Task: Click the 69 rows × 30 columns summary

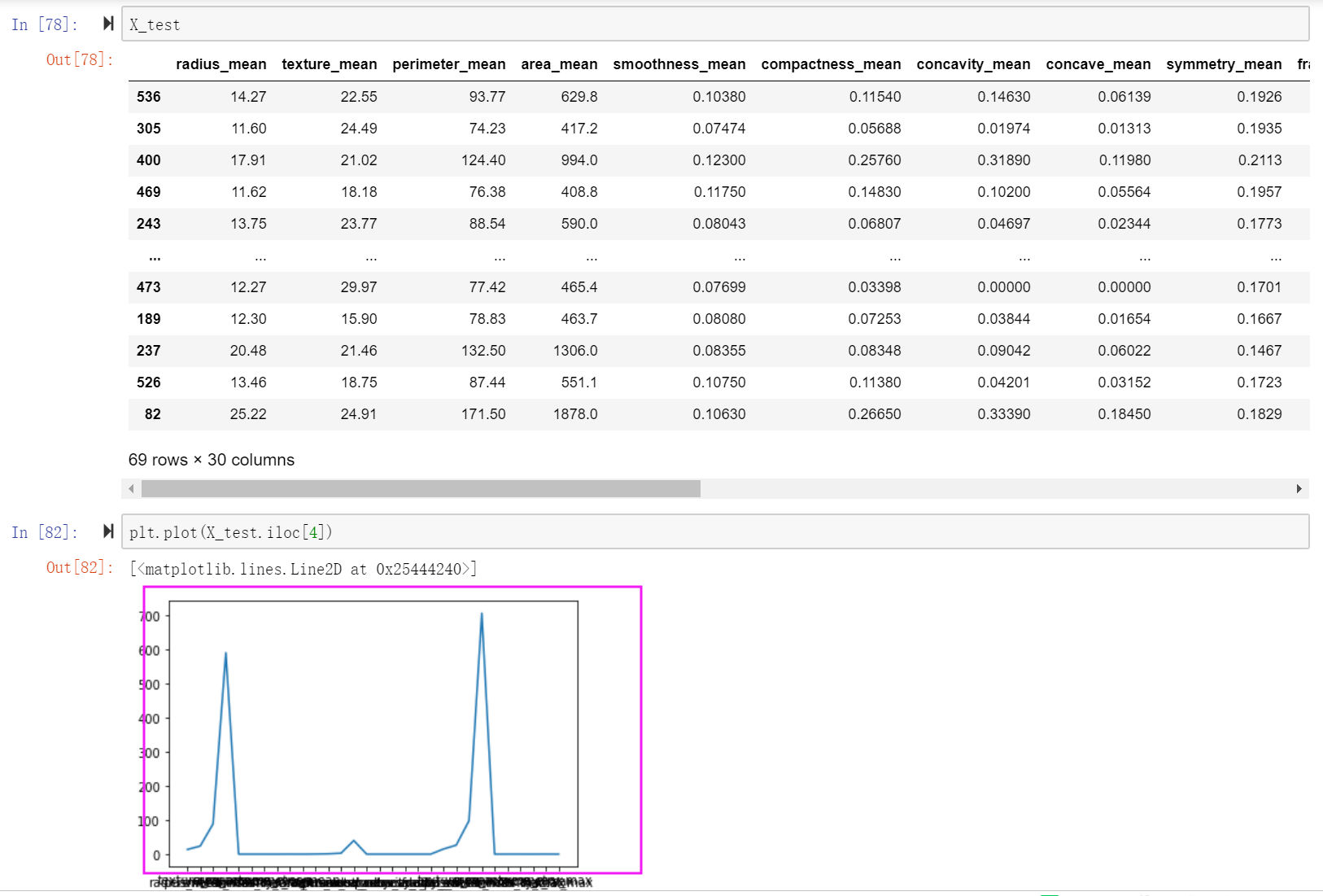Action: [212, 460]
